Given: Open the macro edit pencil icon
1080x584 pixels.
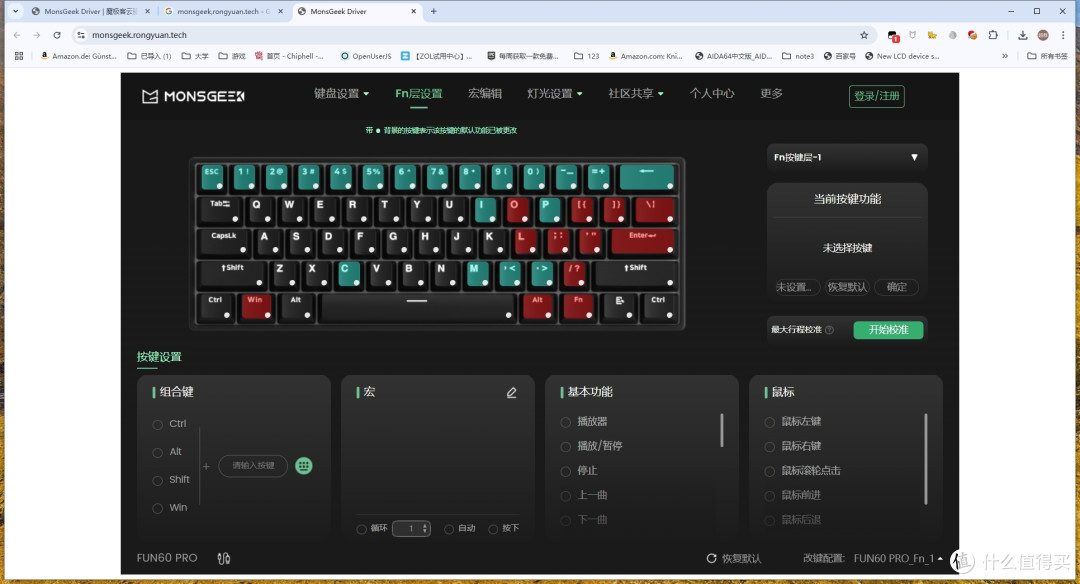Looking at the screenshot, I should [511, 393].
